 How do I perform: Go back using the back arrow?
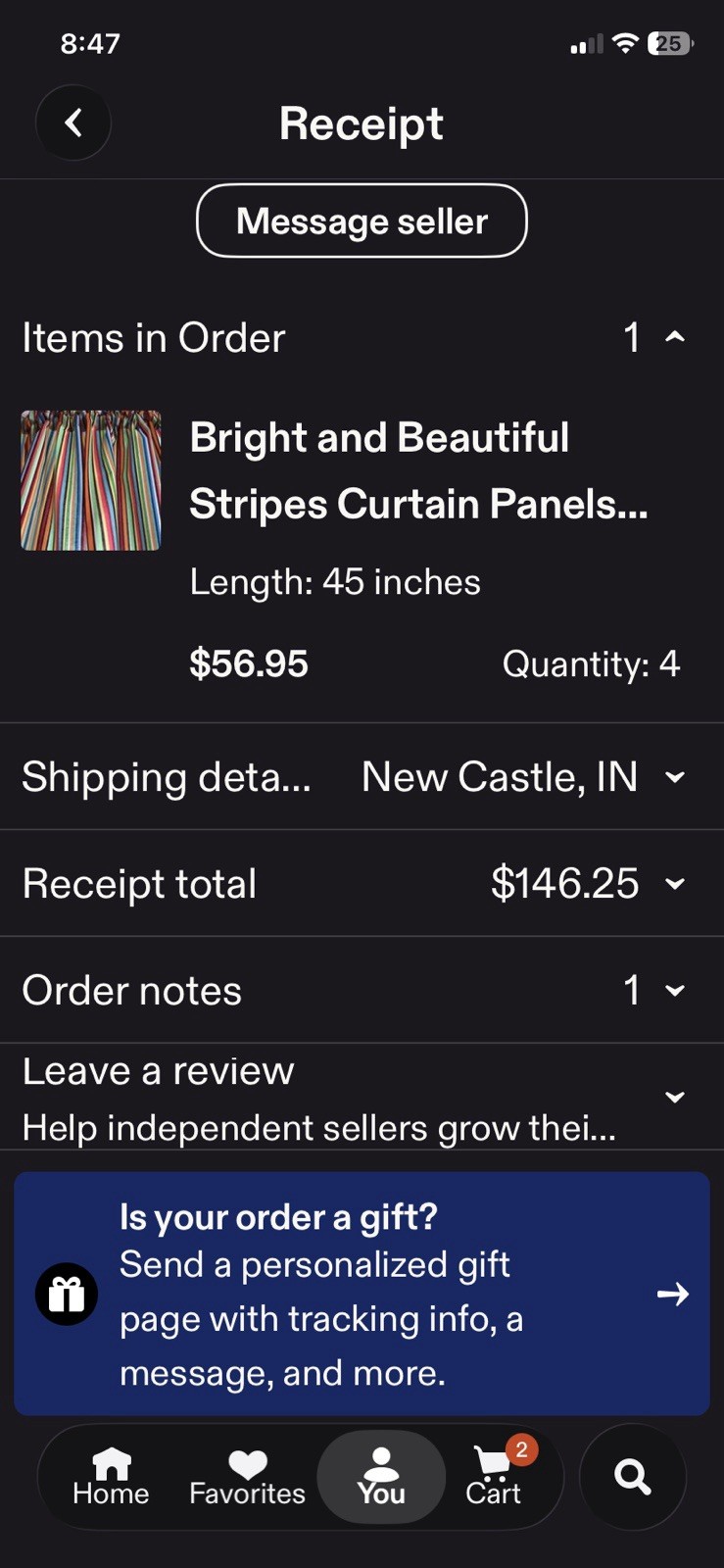(73, 122)
